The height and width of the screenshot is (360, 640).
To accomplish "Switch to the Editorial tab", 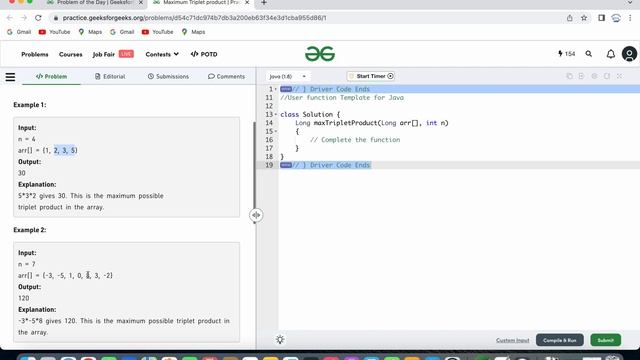I will click(110, 76).
